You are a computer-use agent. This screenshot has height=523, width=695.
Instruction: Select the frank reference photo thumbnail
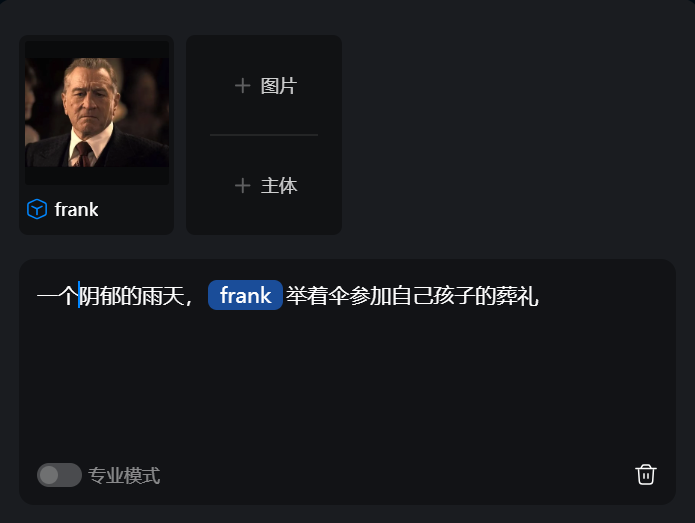[x=97, y=113]
